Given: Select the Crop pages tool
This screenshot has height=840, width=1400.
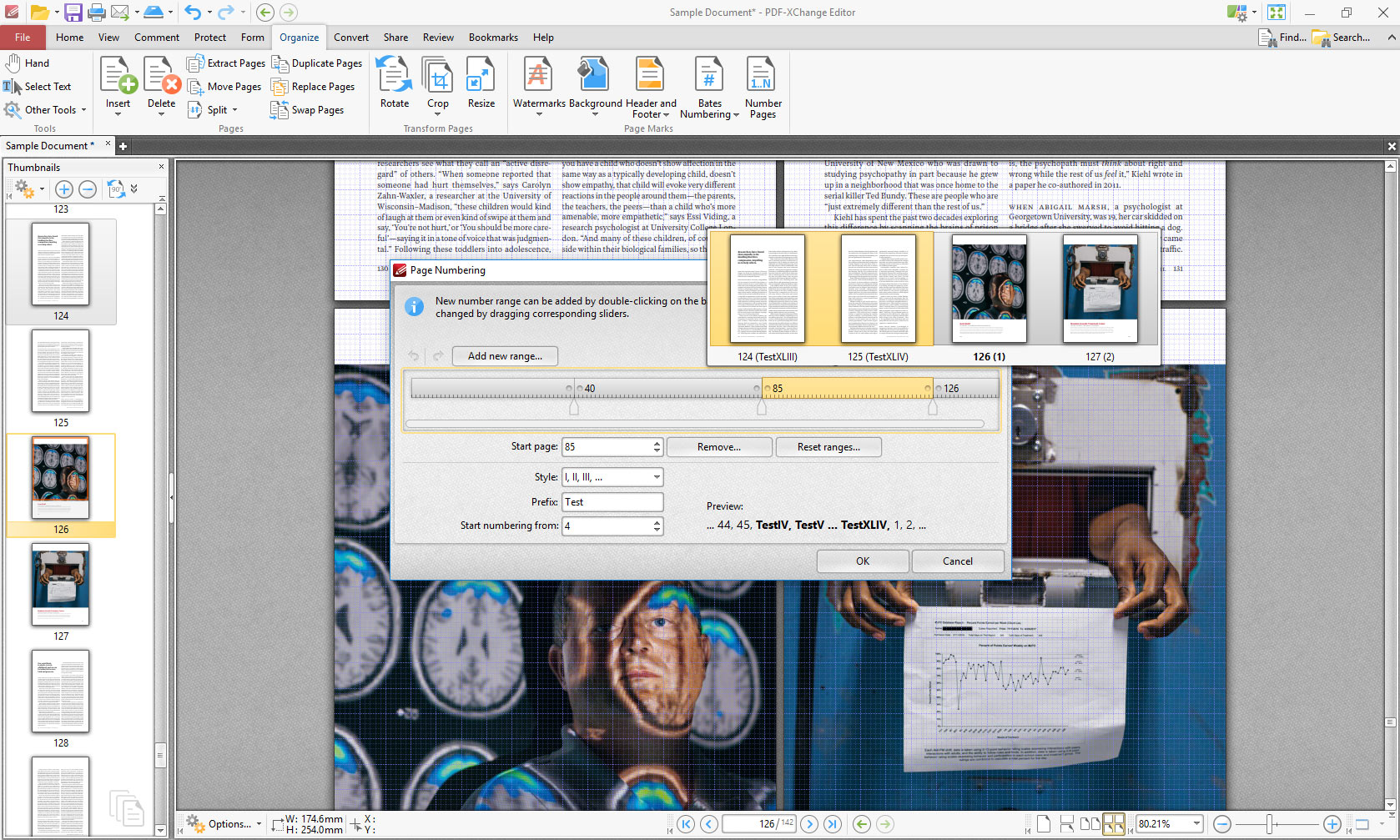Looking at the screenshot, I should (x=437, y=75).
